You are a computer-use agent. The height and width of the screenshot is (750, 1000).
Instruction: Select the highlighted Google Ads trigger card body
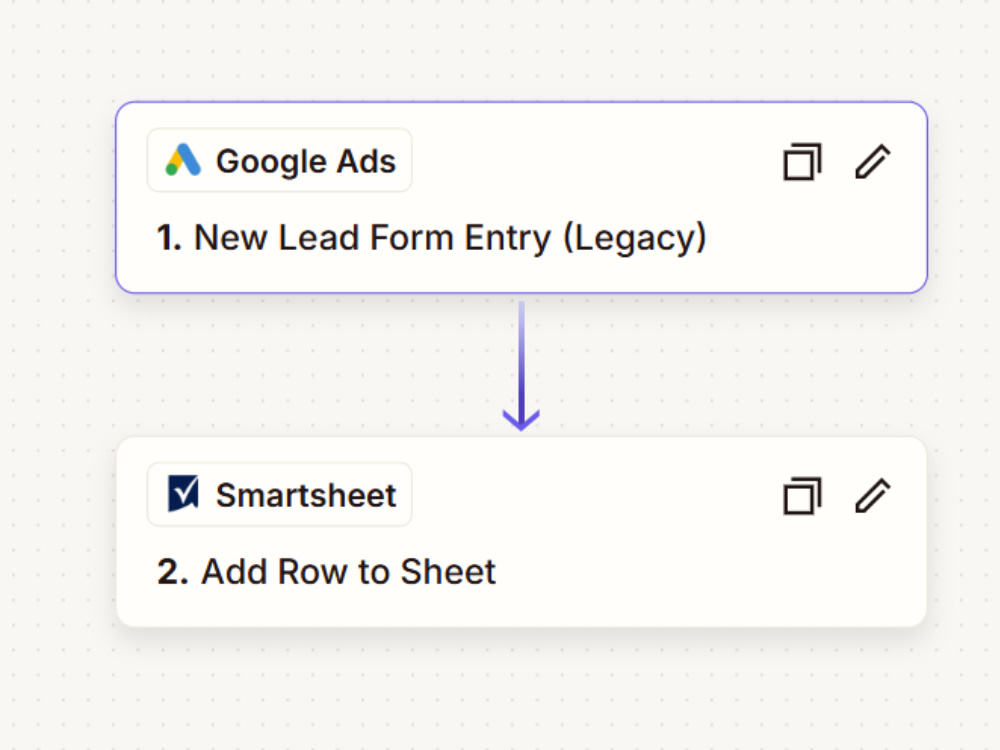pos(521,197)
